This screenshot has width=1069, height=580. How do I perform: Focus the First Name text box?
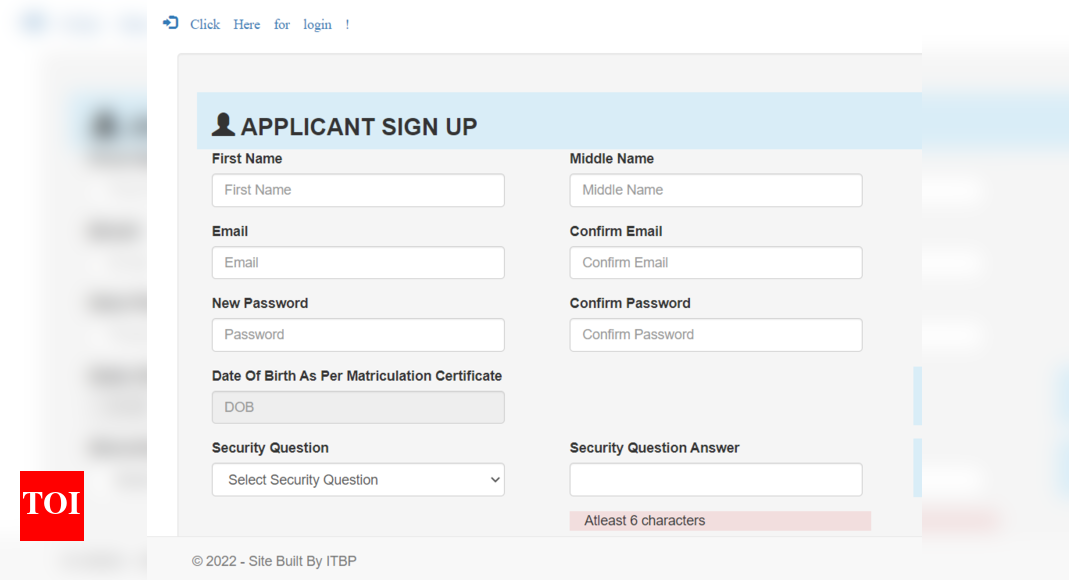(358, 190)
